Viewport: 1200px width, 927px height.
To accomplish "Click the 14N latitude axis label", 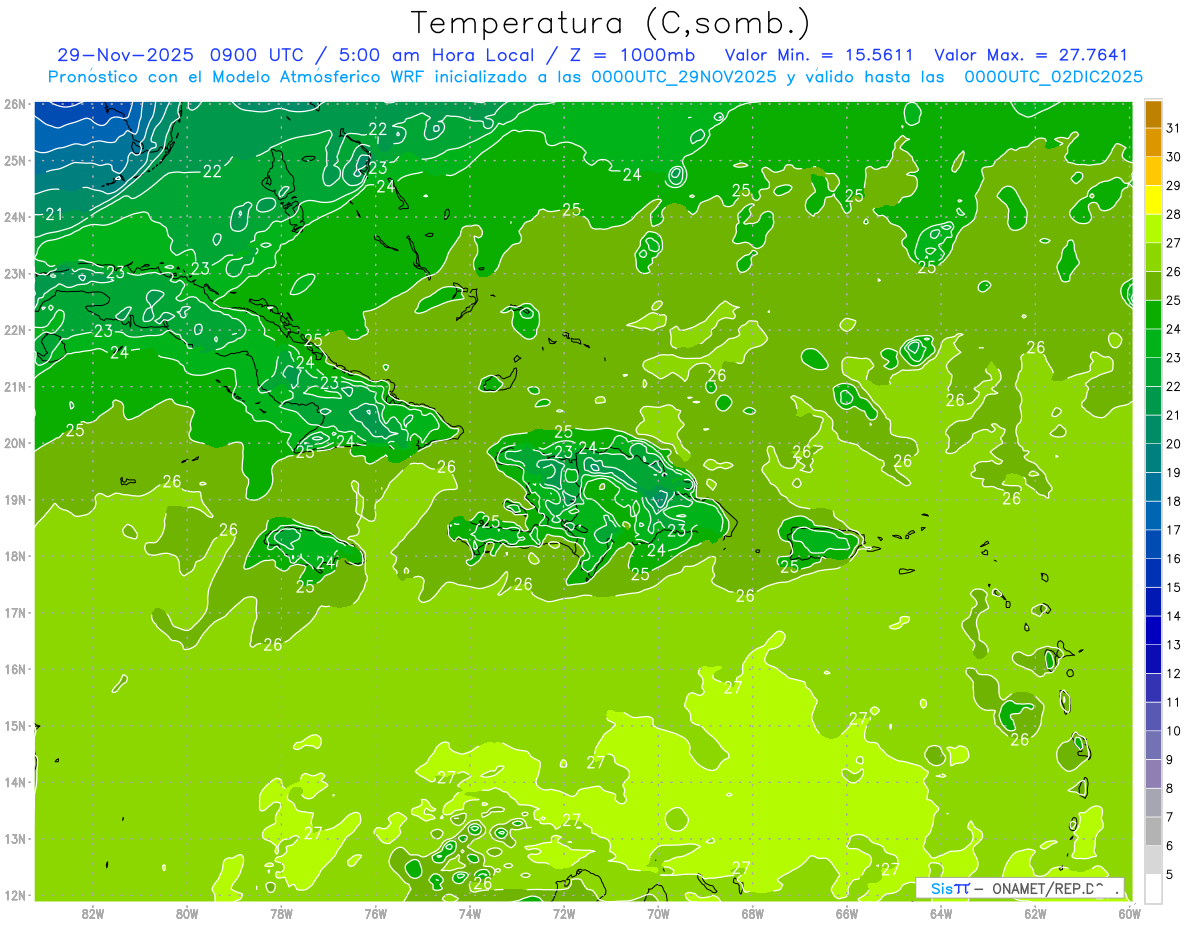I will 14,782.
